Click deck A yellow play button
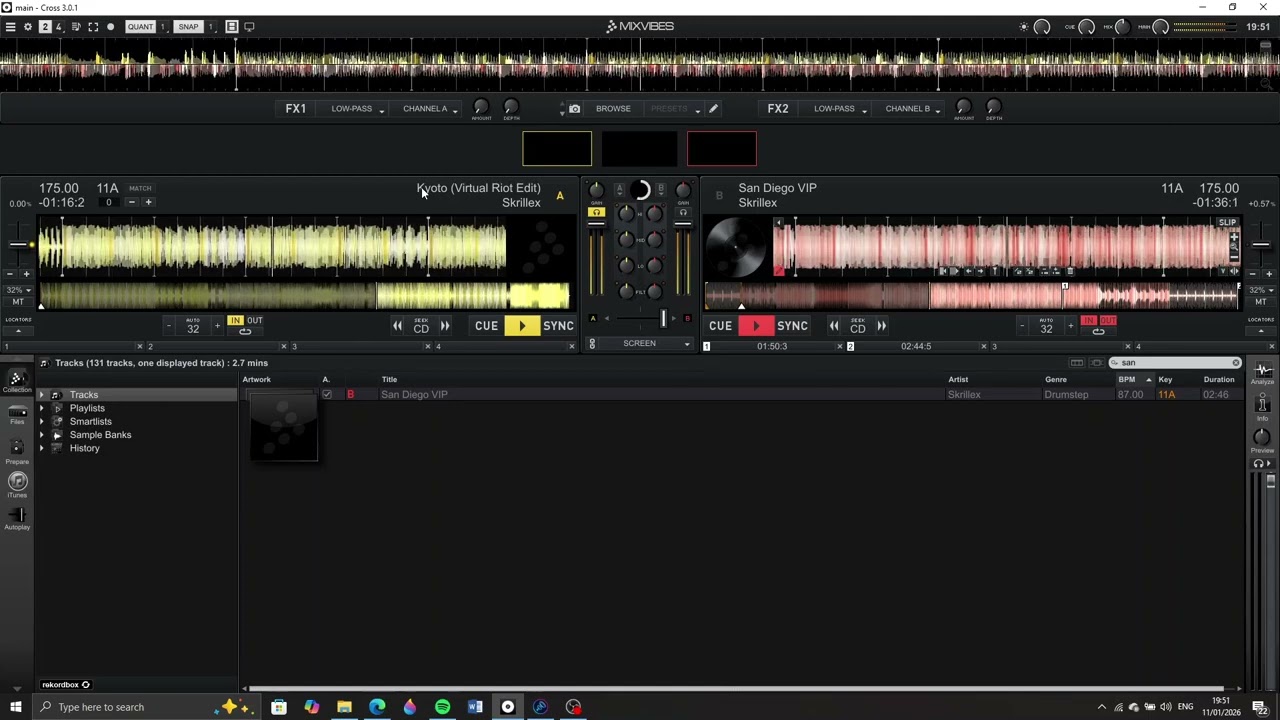1280x720 pixels. pyautogui.click(x=521, y=326)
